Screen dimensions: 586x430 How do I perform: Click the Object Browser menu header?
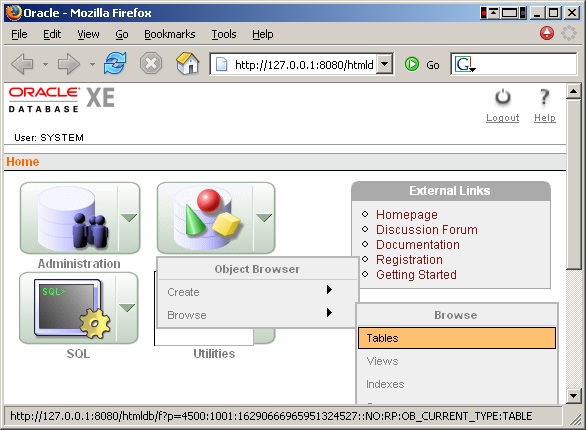(257, 269)
